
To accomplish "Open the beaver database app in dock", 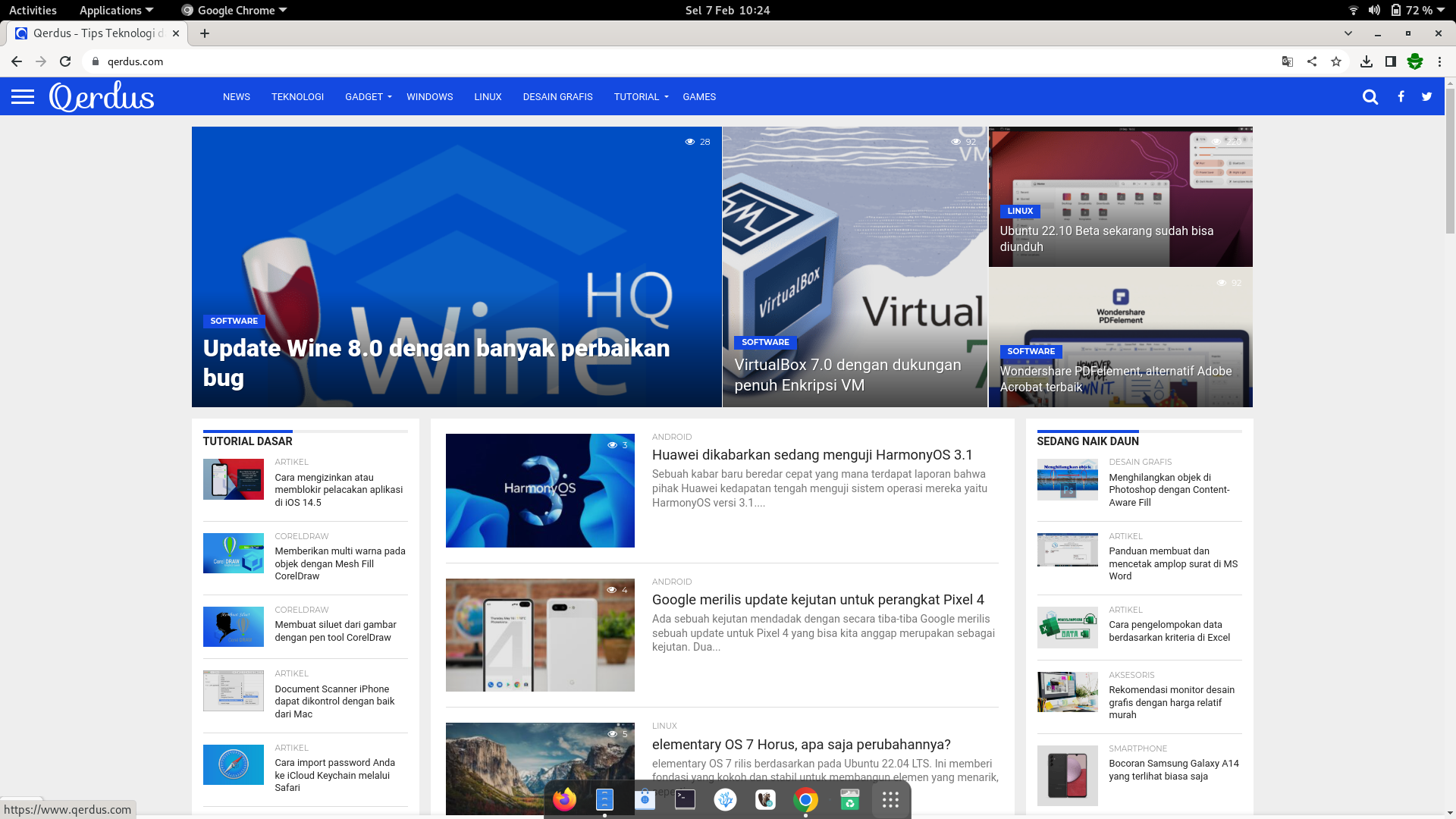I will pos(765,799).
